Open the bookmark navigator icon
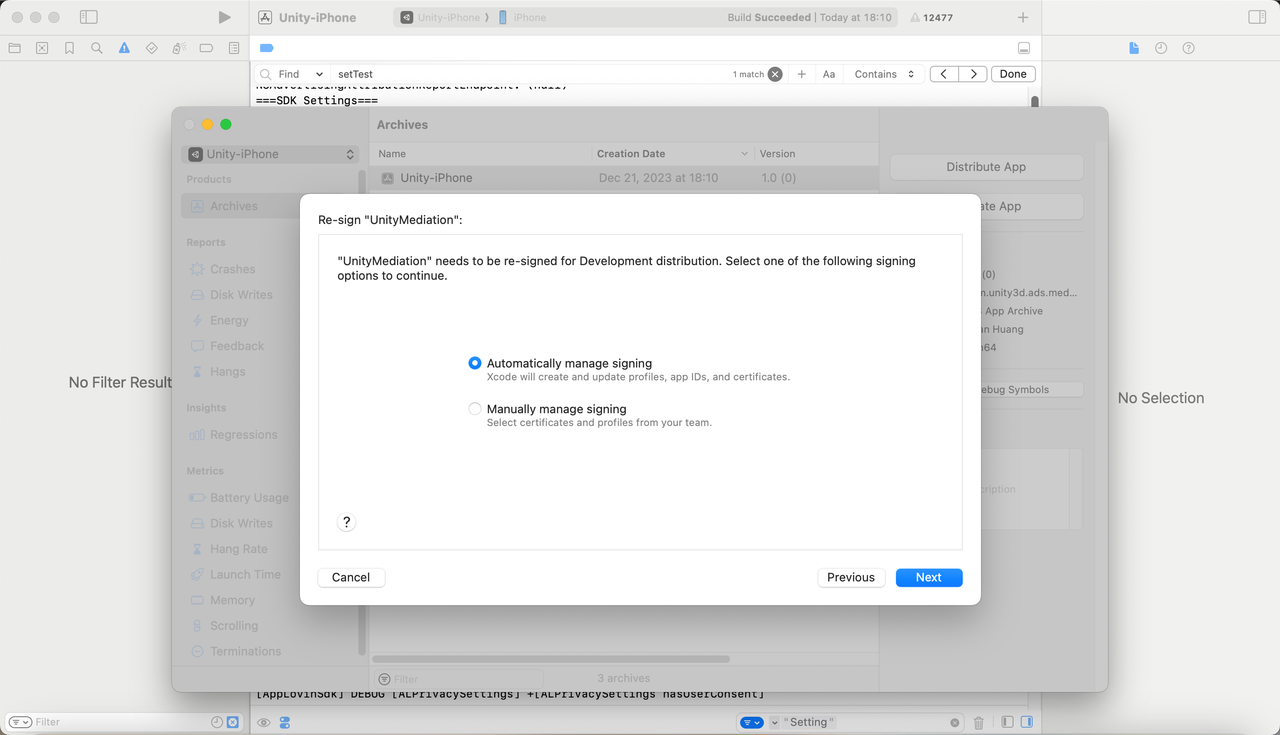This screenshot has width=1280, height=735. [x=69, y=48]
